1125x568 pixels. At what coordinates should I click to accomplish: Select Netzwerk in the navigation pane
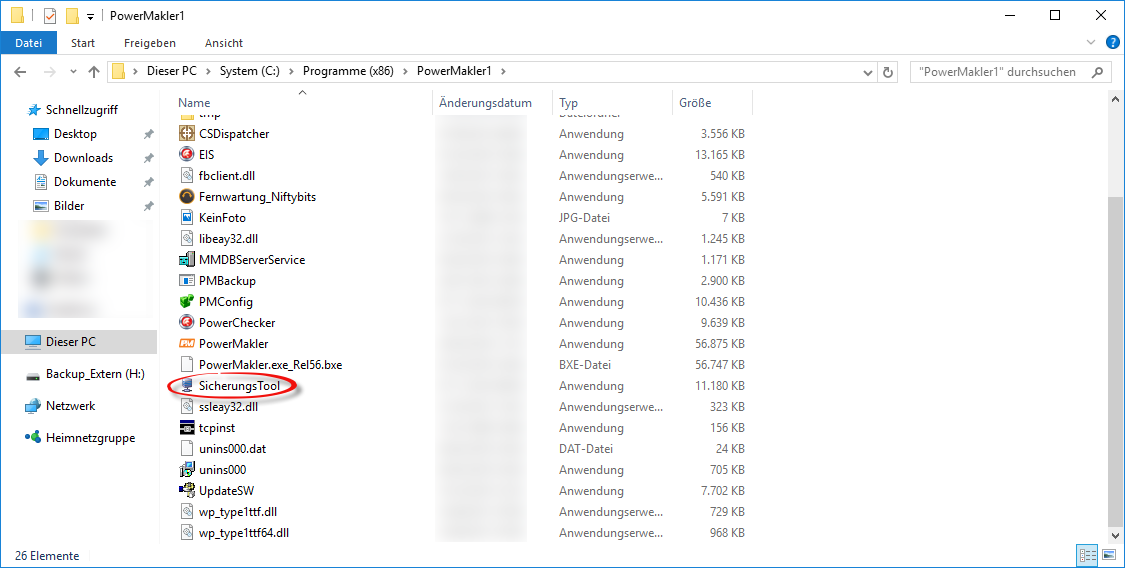point(70,406)
